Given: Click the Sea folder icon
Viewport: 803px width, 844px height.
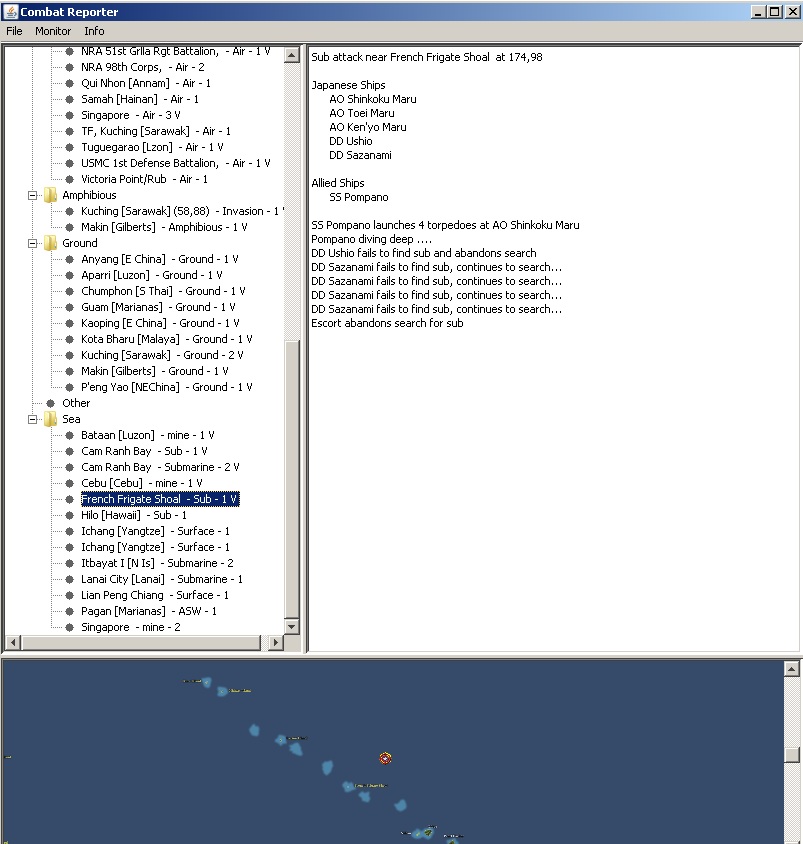Looking at the screenshot, I should pyautogui.click(x=51, y=419).
